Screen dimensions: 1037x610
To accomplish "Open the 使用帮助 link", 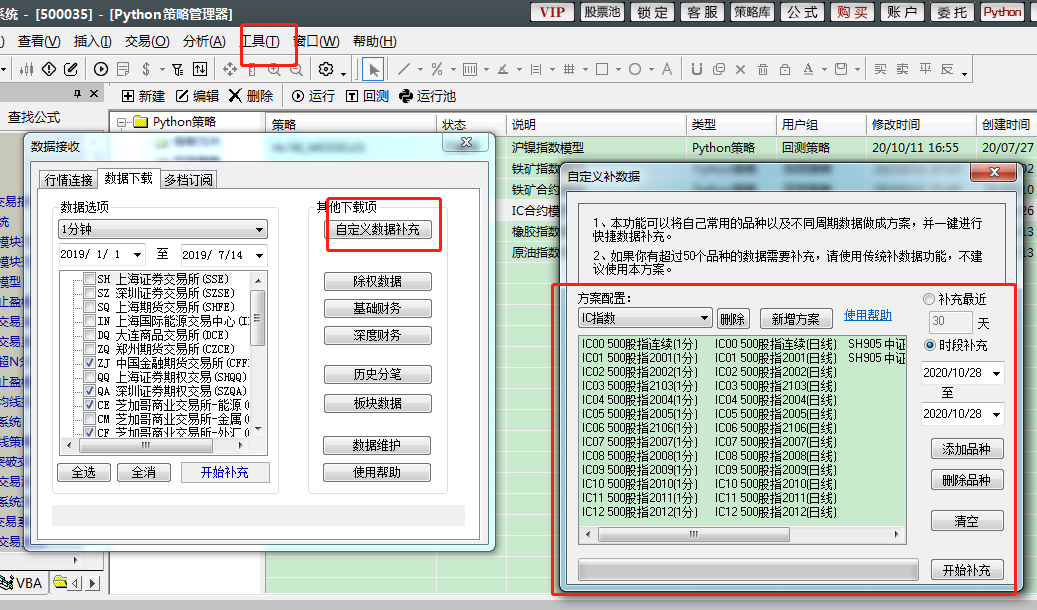I will point(867,316).
